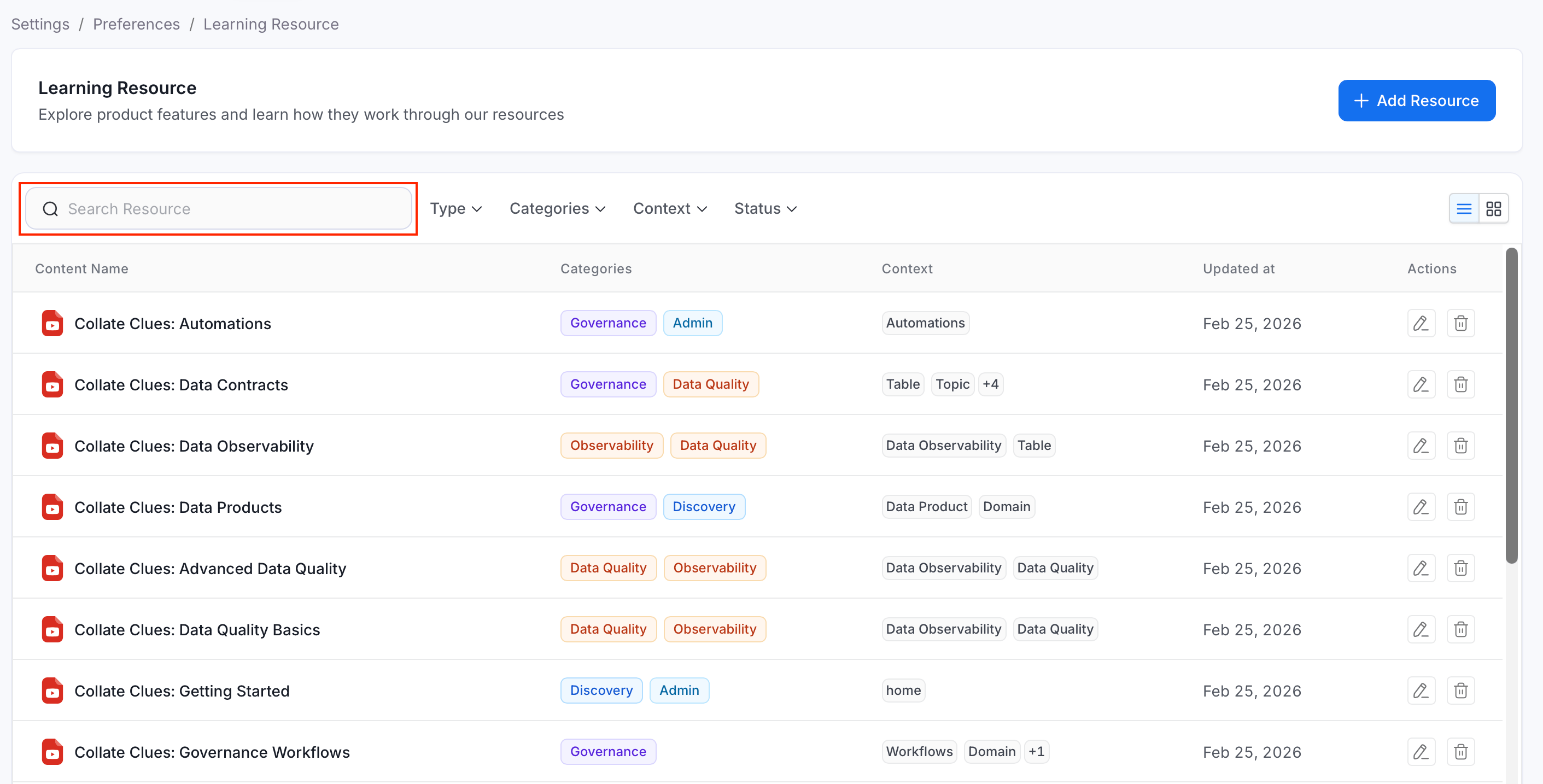This screenshot has width=1543, height=784.
Task: Click Domain tag in Data Products row
Action: click(1006, 506)
